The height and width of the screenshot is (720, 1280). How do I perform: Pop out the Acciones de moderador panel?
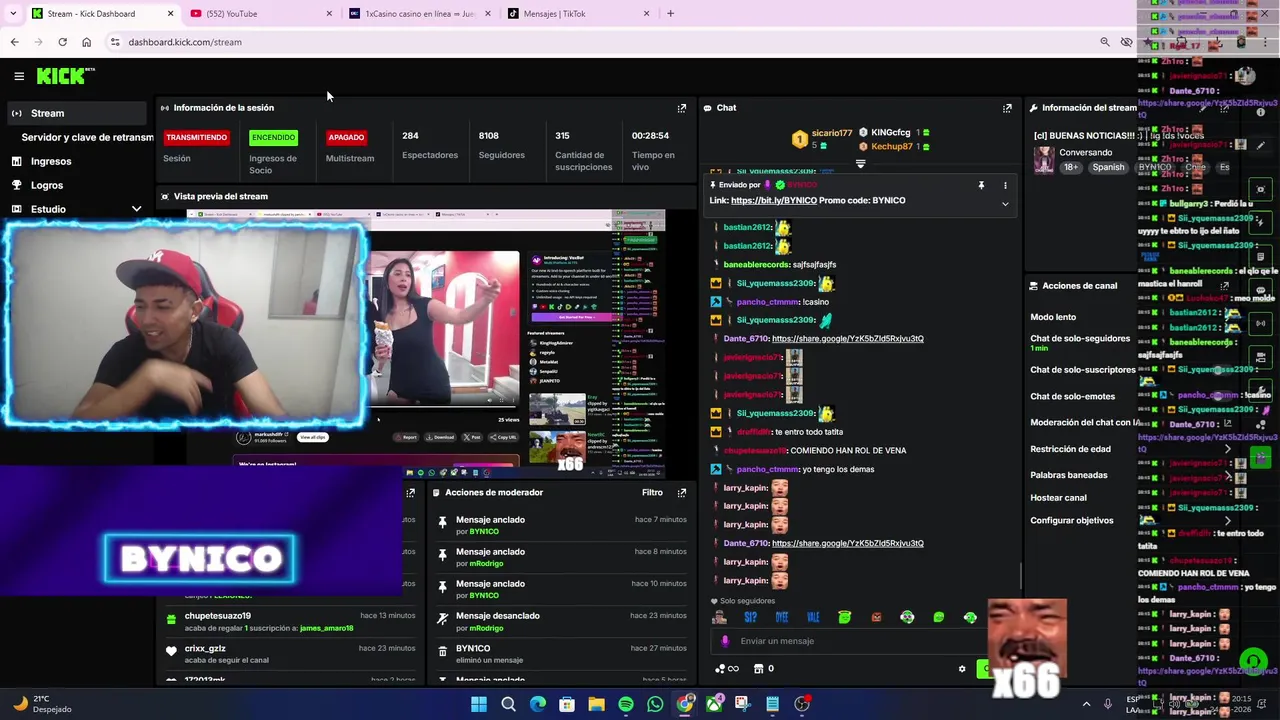click(x=682, y=493)
